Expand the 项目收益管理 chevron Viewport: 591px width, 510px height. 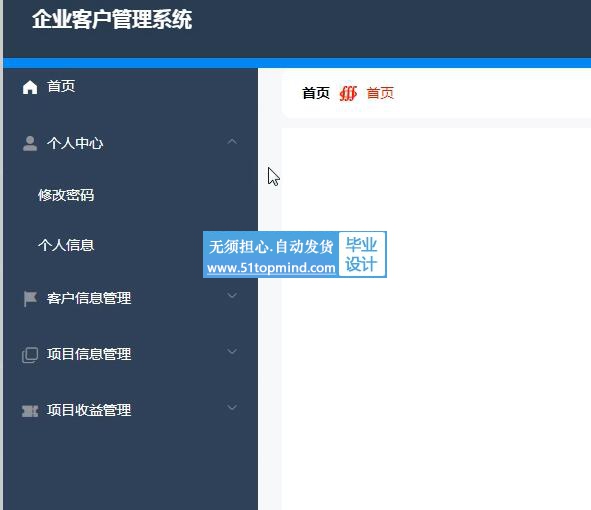232,407
